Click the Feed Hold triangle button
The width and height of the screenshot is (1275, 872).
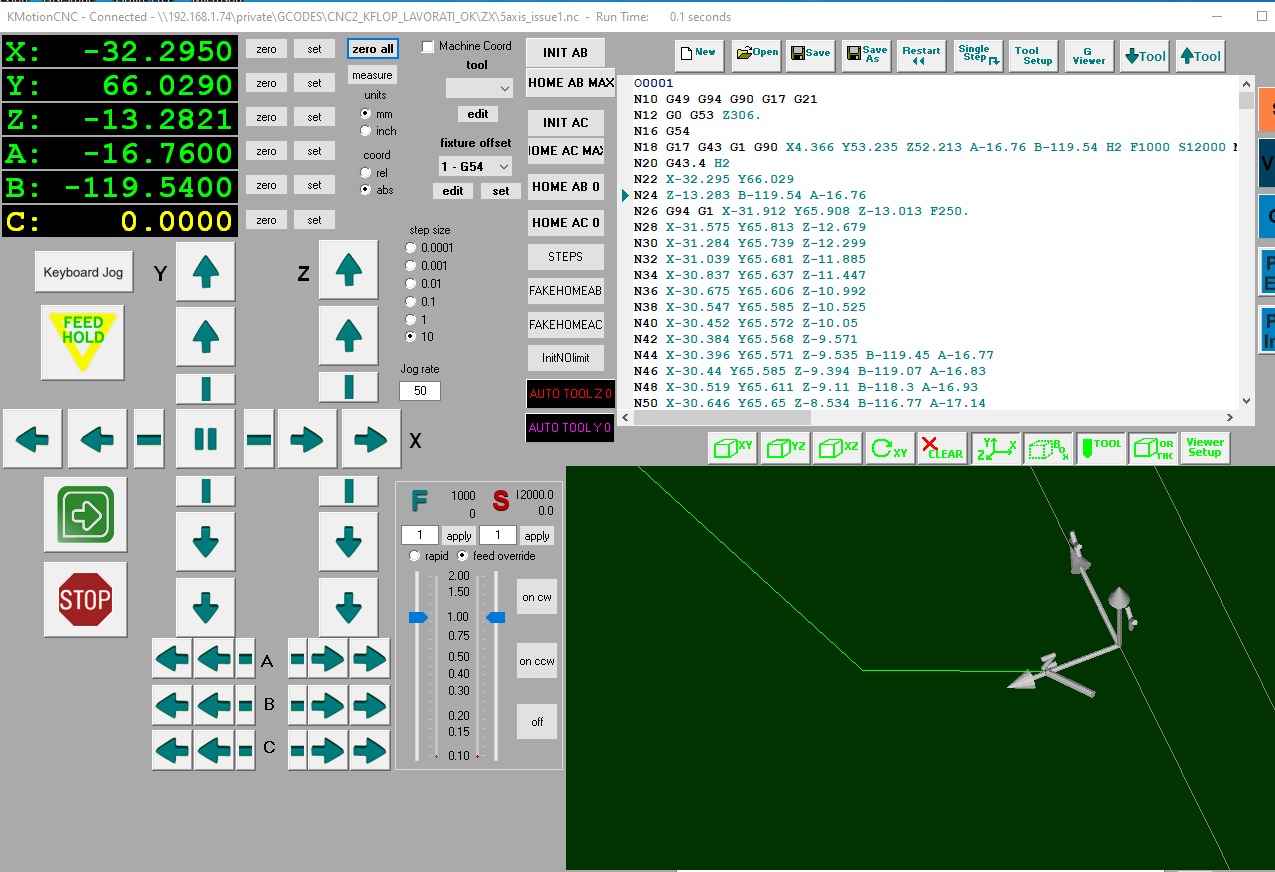pyautogui.click(x=83, y=340)
